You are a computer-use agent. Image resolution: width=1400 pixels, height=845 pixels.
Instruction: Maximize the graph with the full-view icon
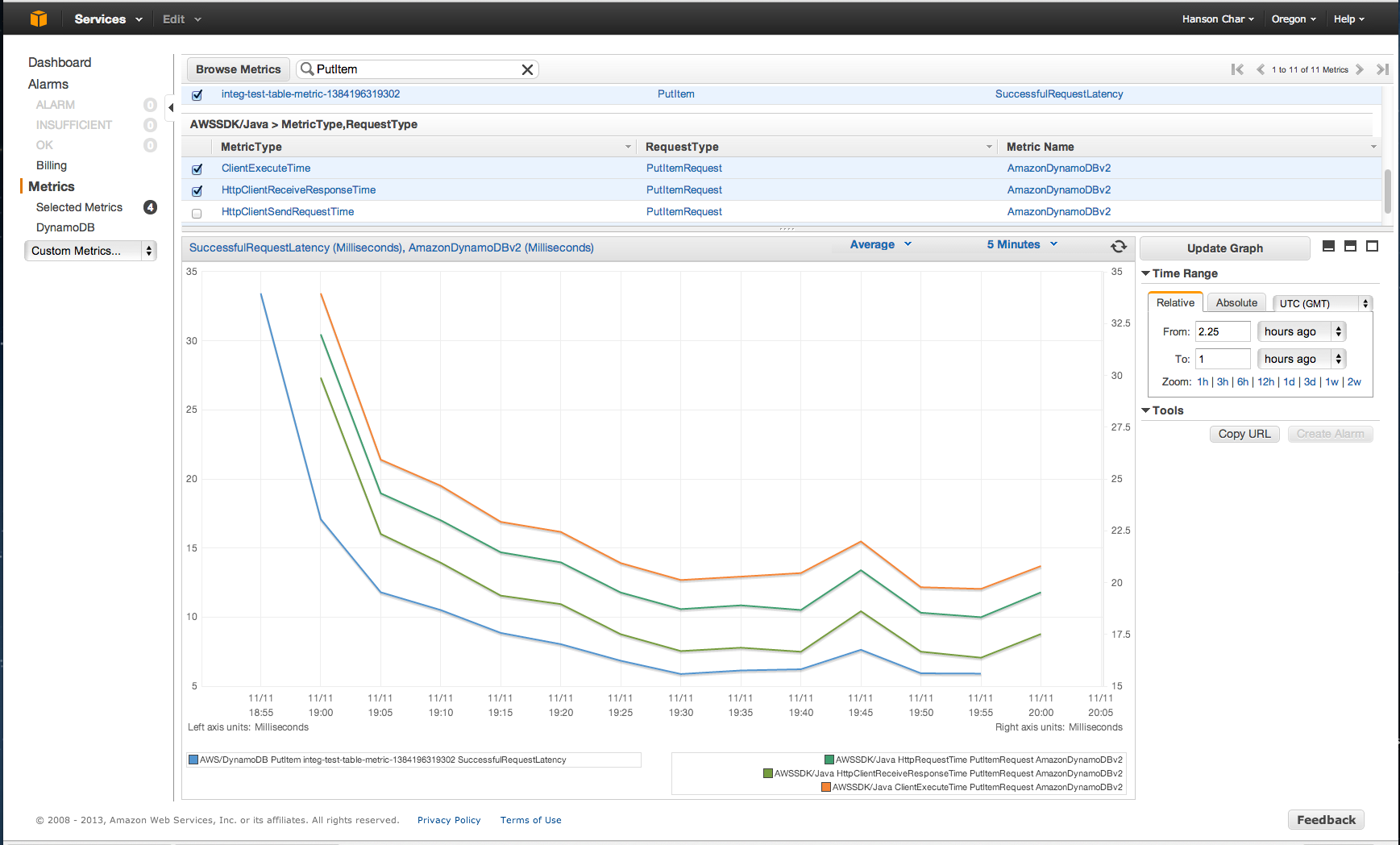pos(1373,246)
